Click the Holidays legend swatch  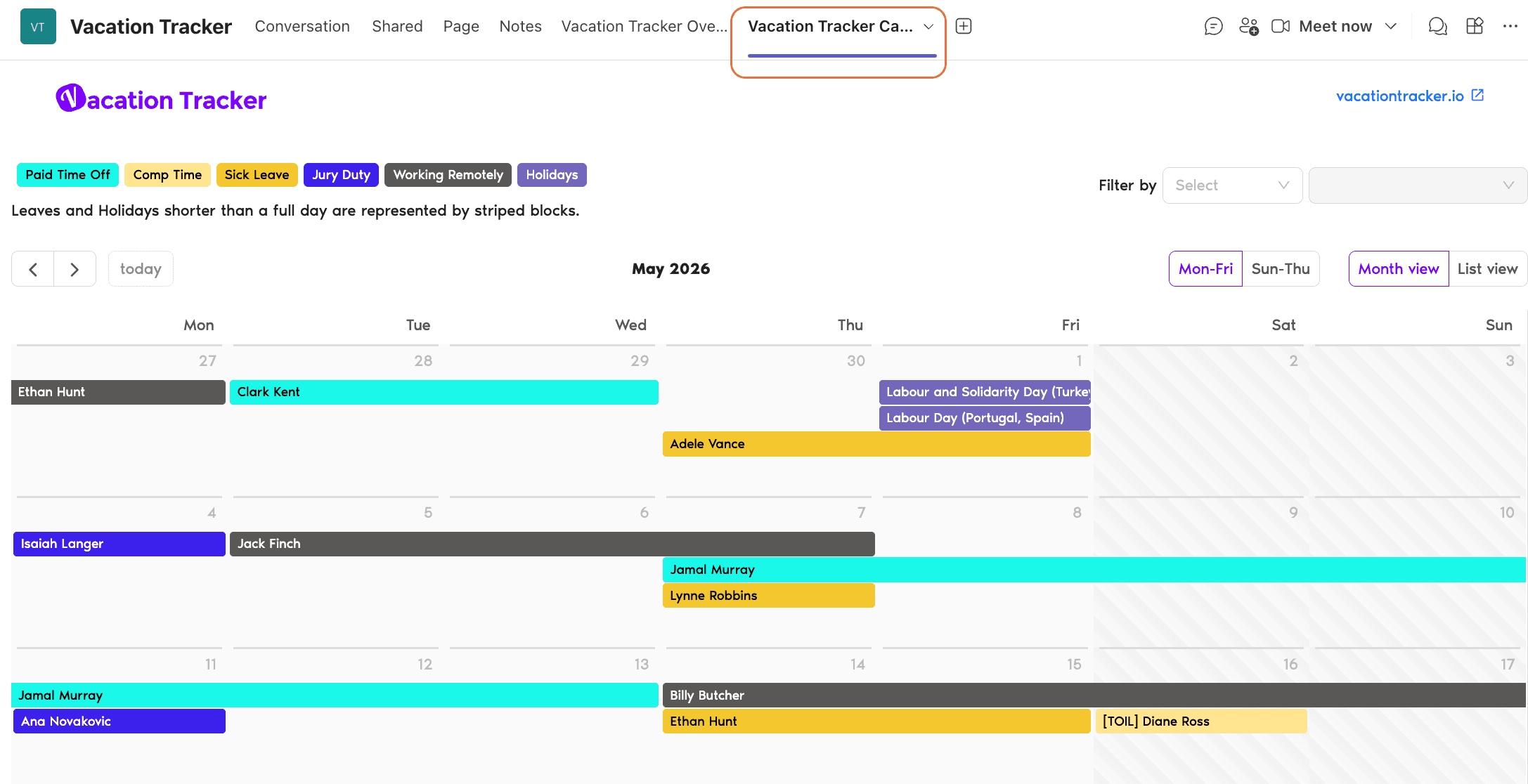(552, 175)
